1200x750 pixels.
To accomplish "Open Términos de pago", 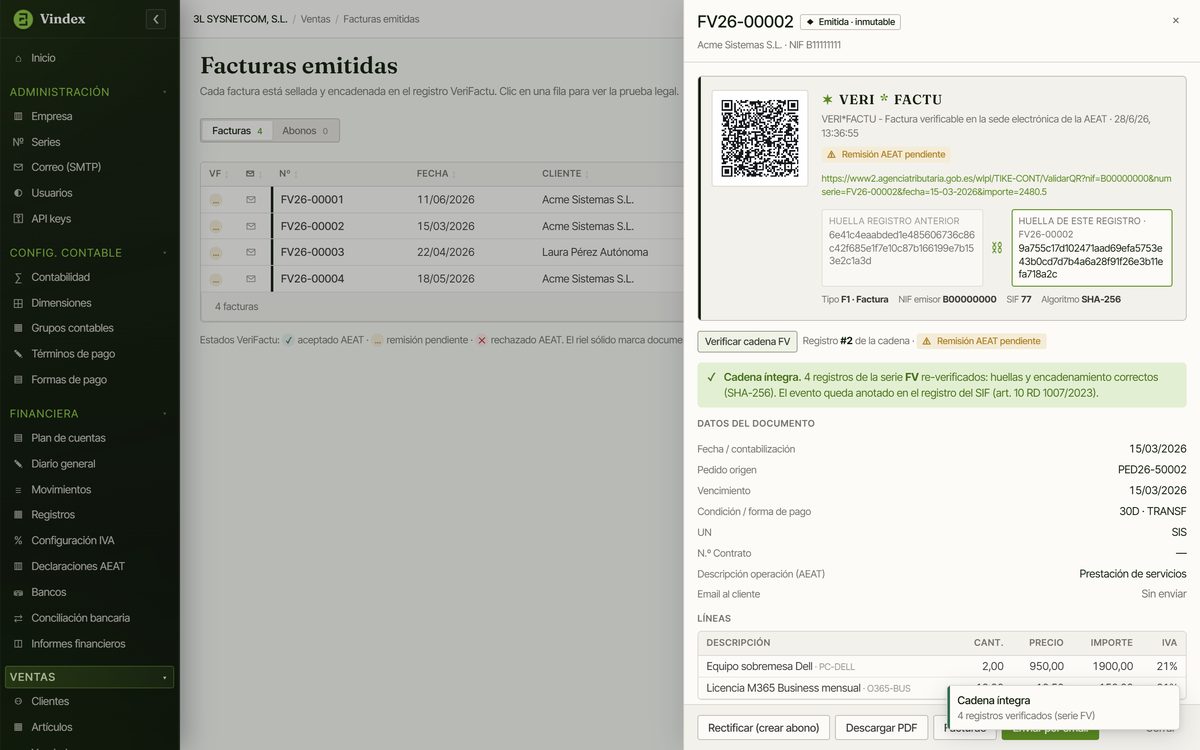I will pos(73,354).
